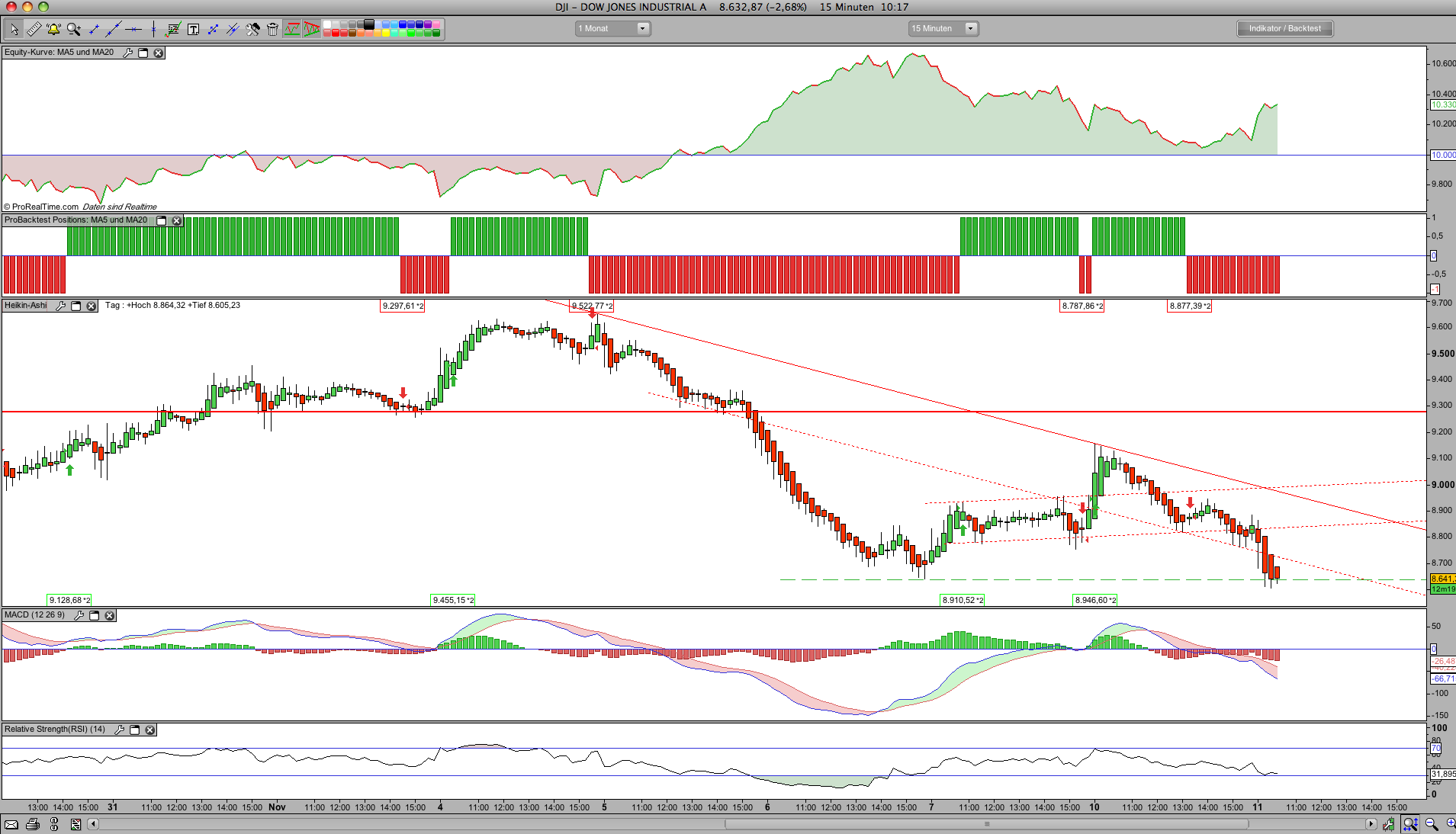Click the 8.946,60 trade label

1095,600
